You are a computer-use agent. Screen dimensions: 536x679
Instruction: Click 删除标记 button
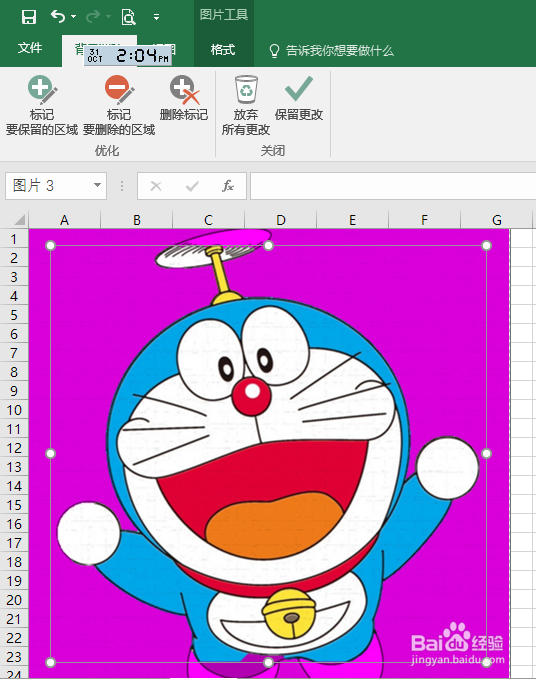coord(184,98)
